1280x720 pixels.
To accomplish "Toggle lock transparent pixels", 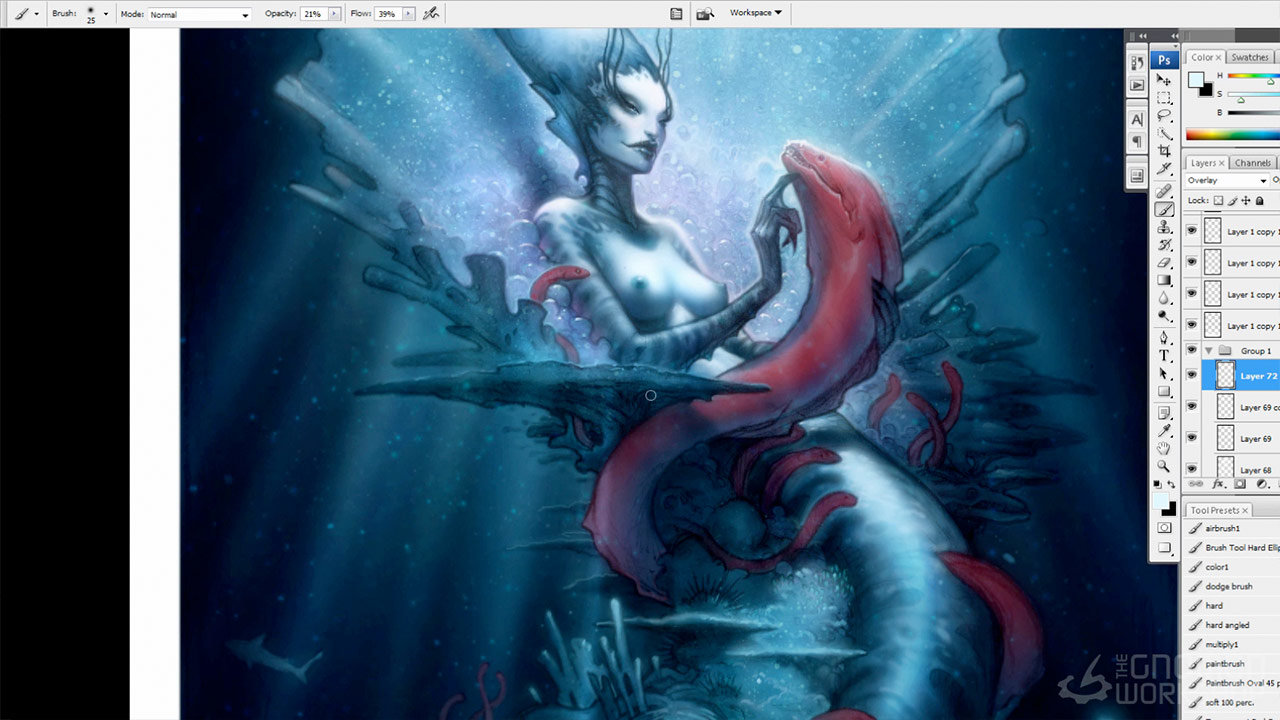I will click(1218, 201).
